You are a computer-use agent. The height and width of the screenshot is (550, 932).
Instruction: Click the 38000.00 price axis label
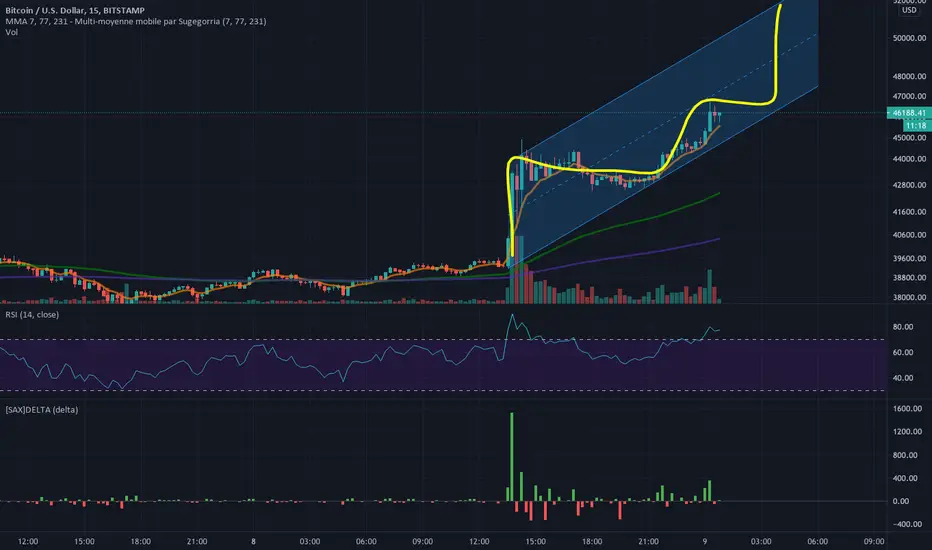click(x=909, y=297)
